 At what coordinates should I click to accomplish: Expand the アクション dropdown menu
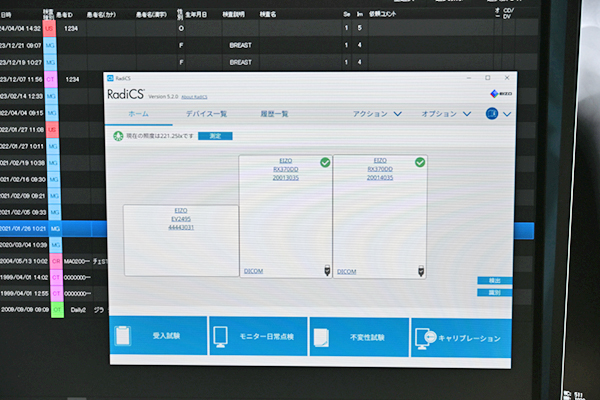tap(377, 114)
